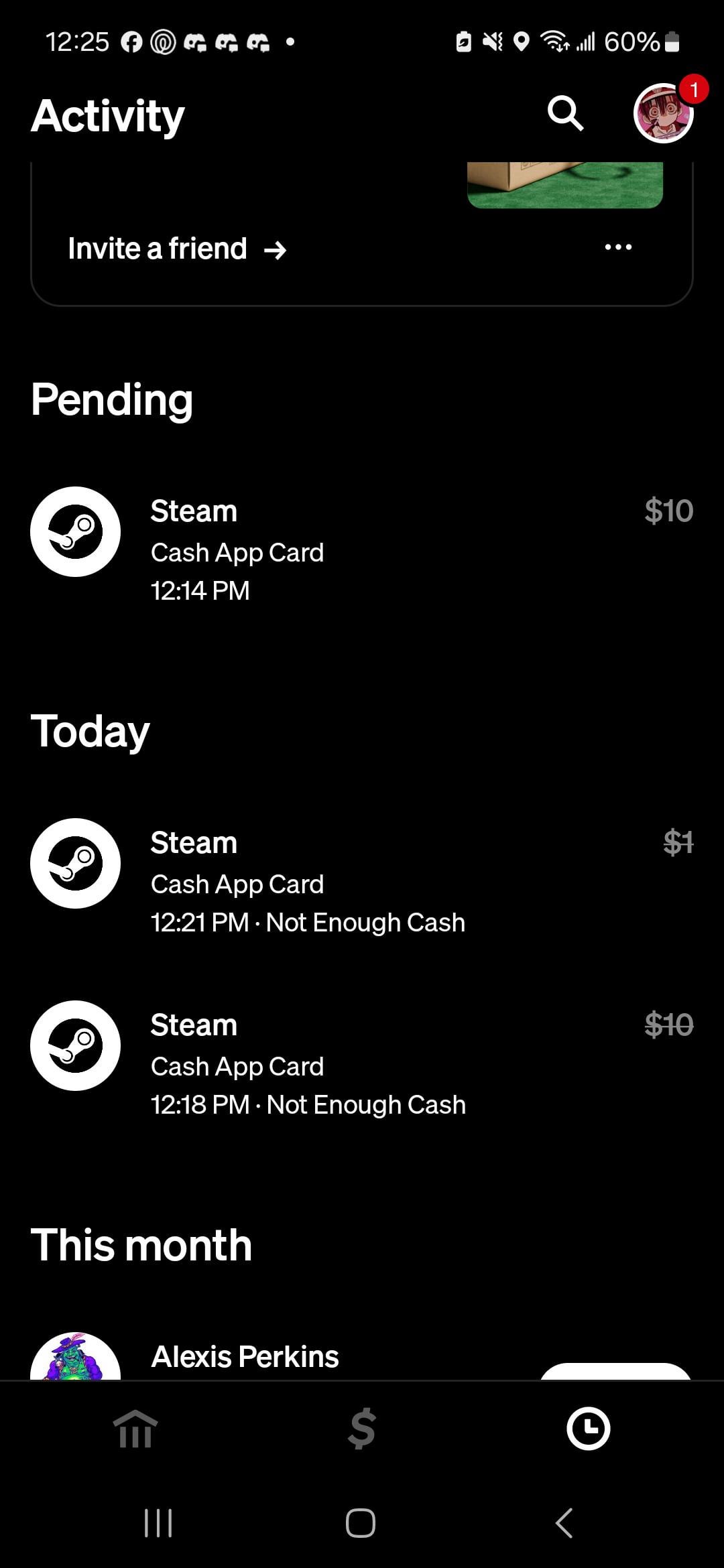Image resolution: width=724 pixels, height=1568 pixels.
Task: Tap Steam logo of the pending payment
Action: click(76, 531)
